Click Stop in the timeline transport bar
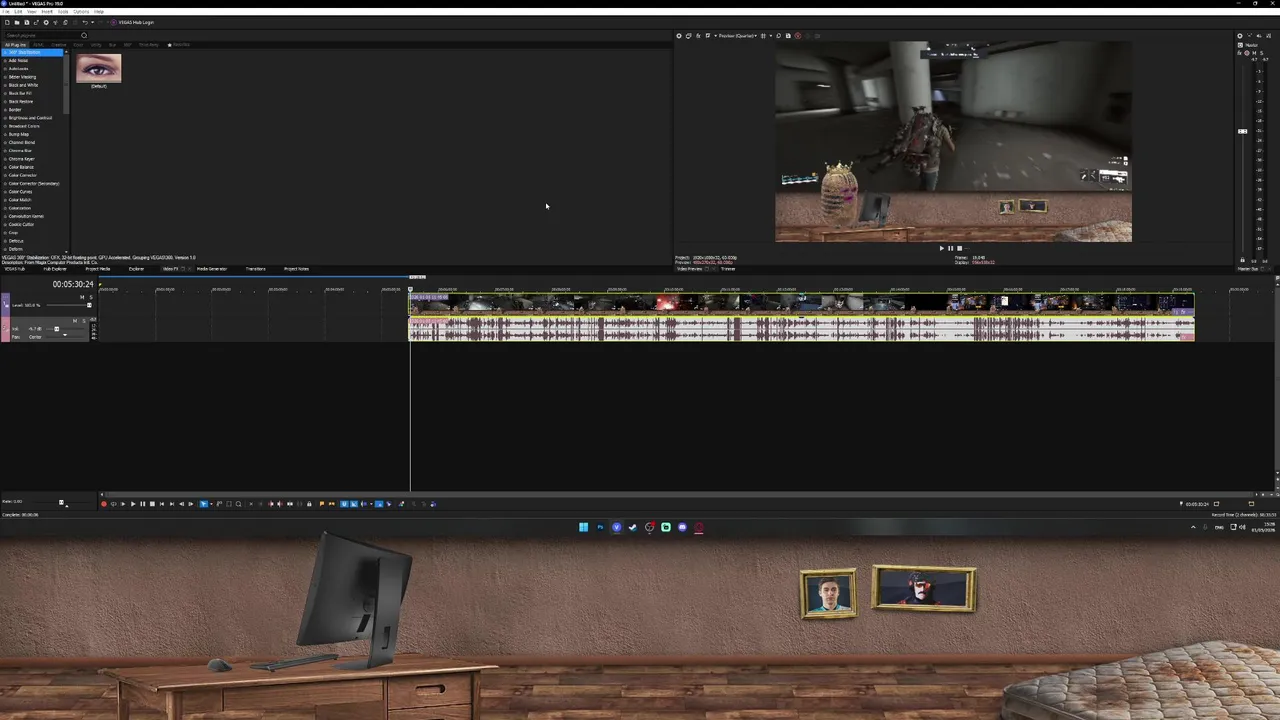 point(152,504)
